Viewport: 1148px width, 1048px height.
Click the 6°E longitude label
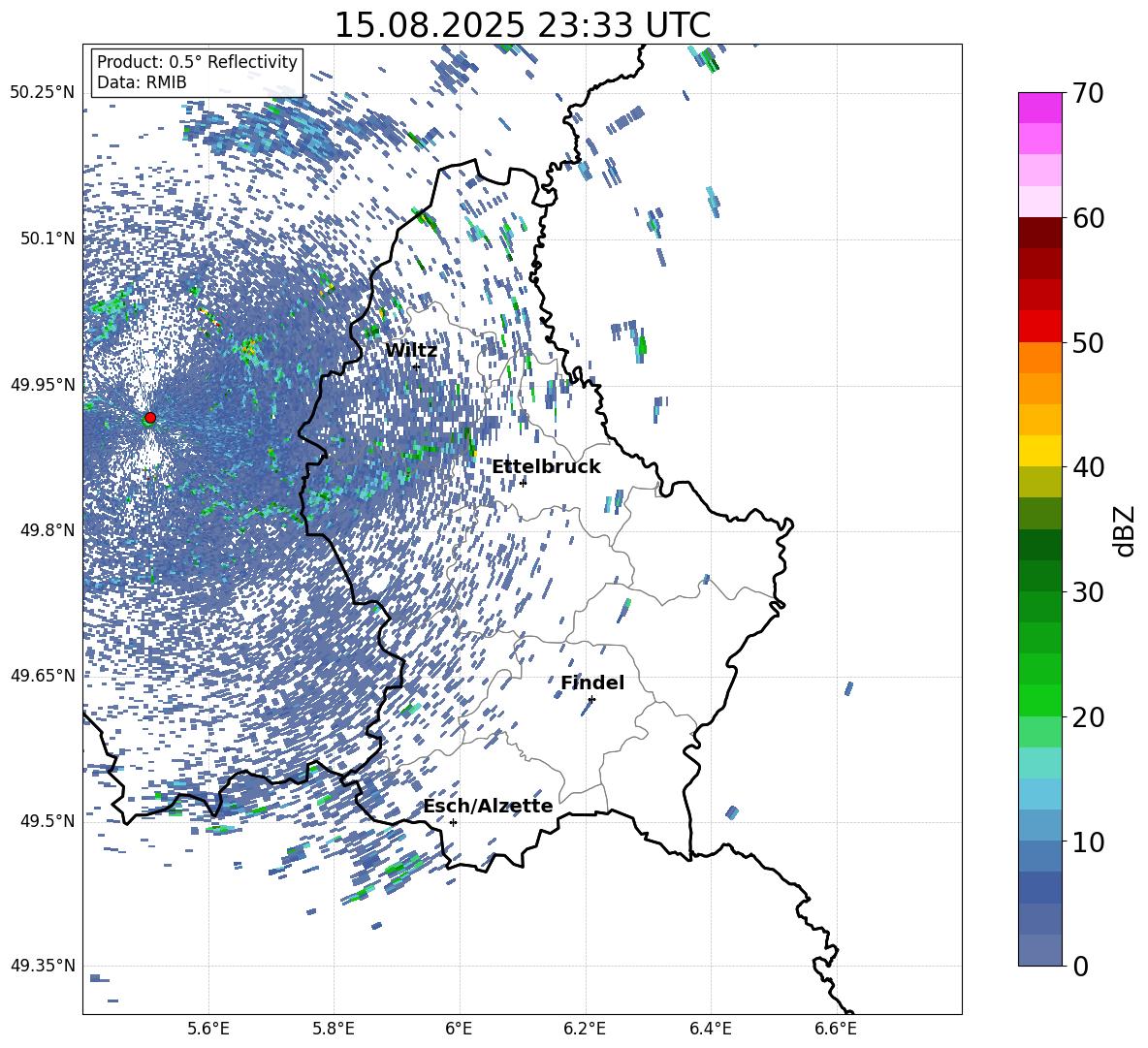[x=459, y=1029]
